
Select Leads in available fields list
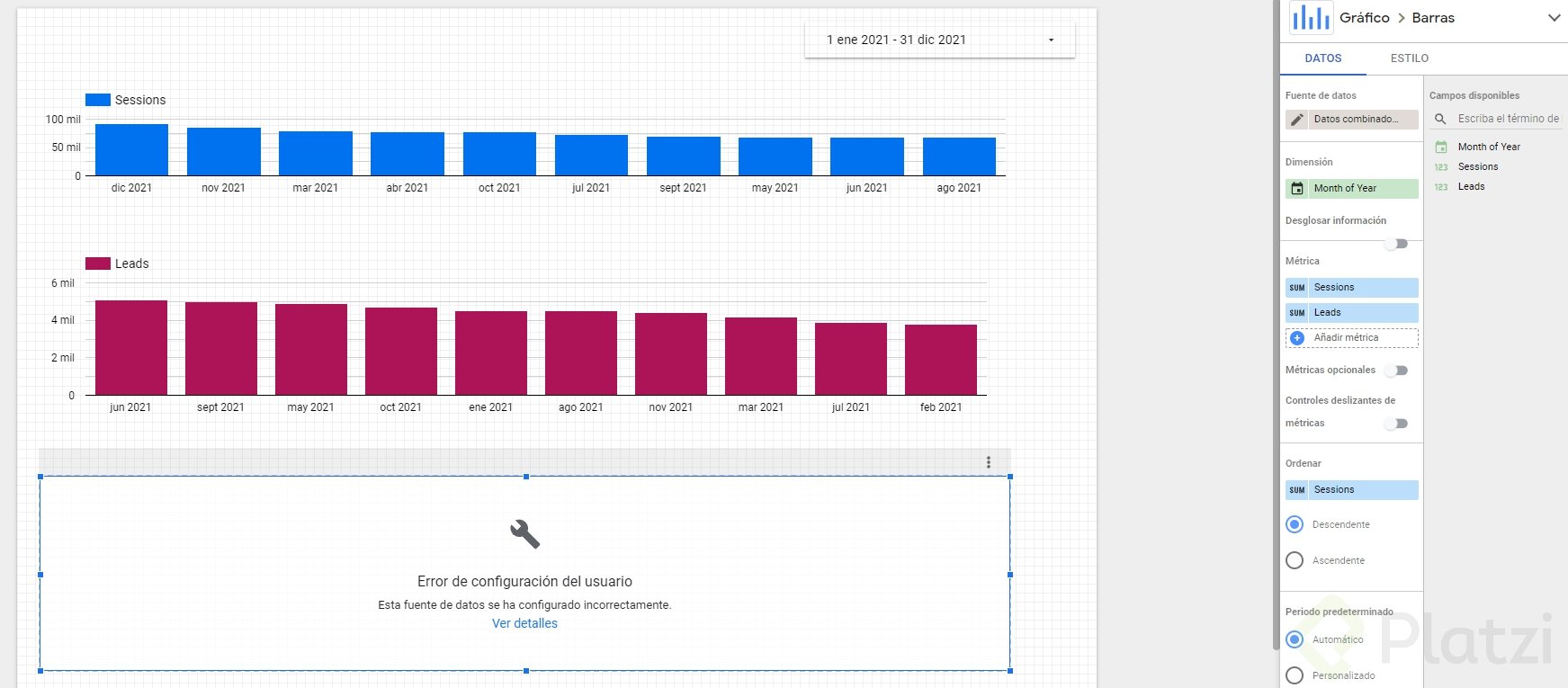tap(1471, 187)
